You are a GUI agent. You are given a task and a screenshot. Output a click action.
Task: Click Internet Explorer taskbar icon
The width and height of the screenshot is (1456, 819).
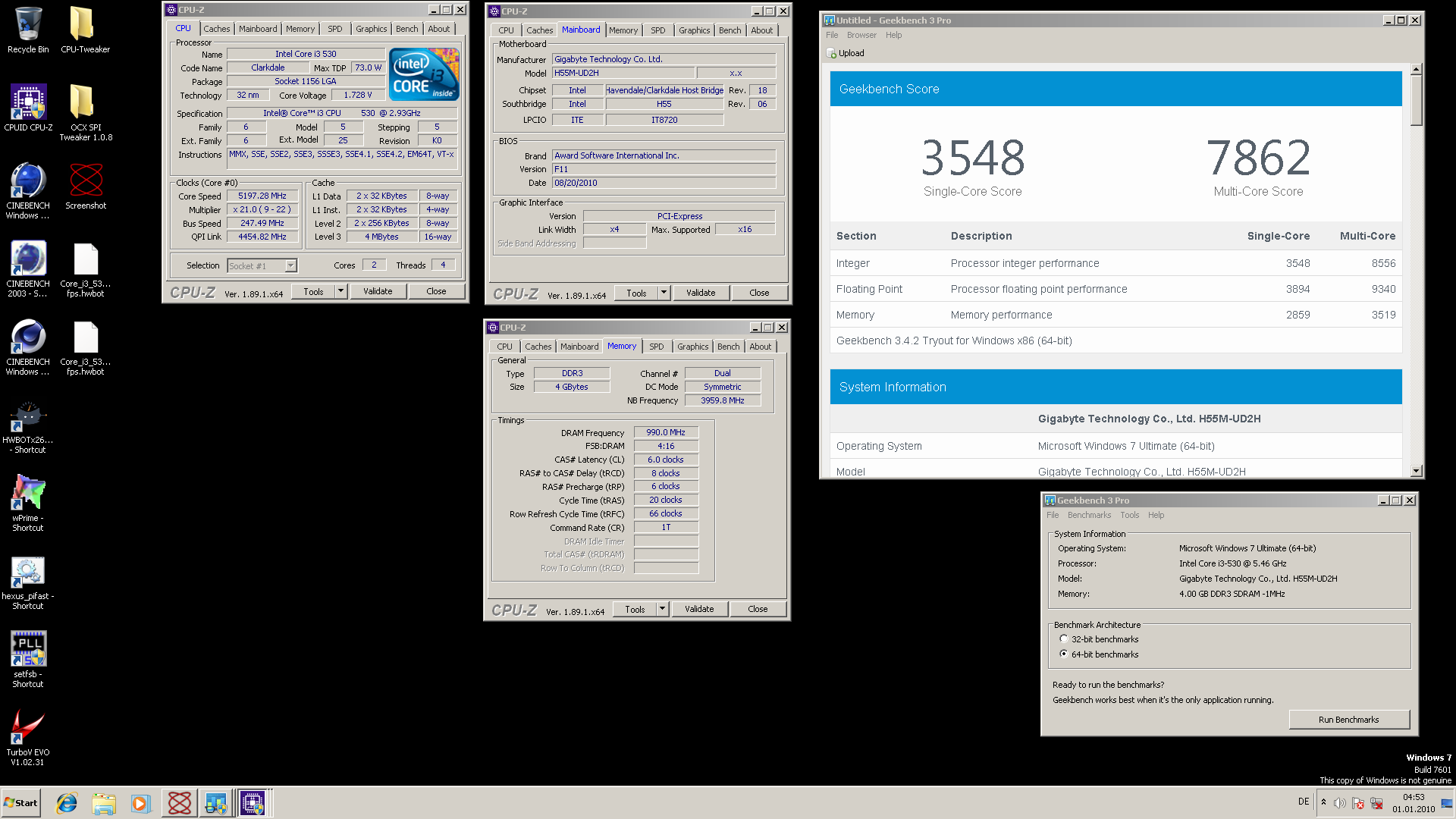[x=67, y=803]
